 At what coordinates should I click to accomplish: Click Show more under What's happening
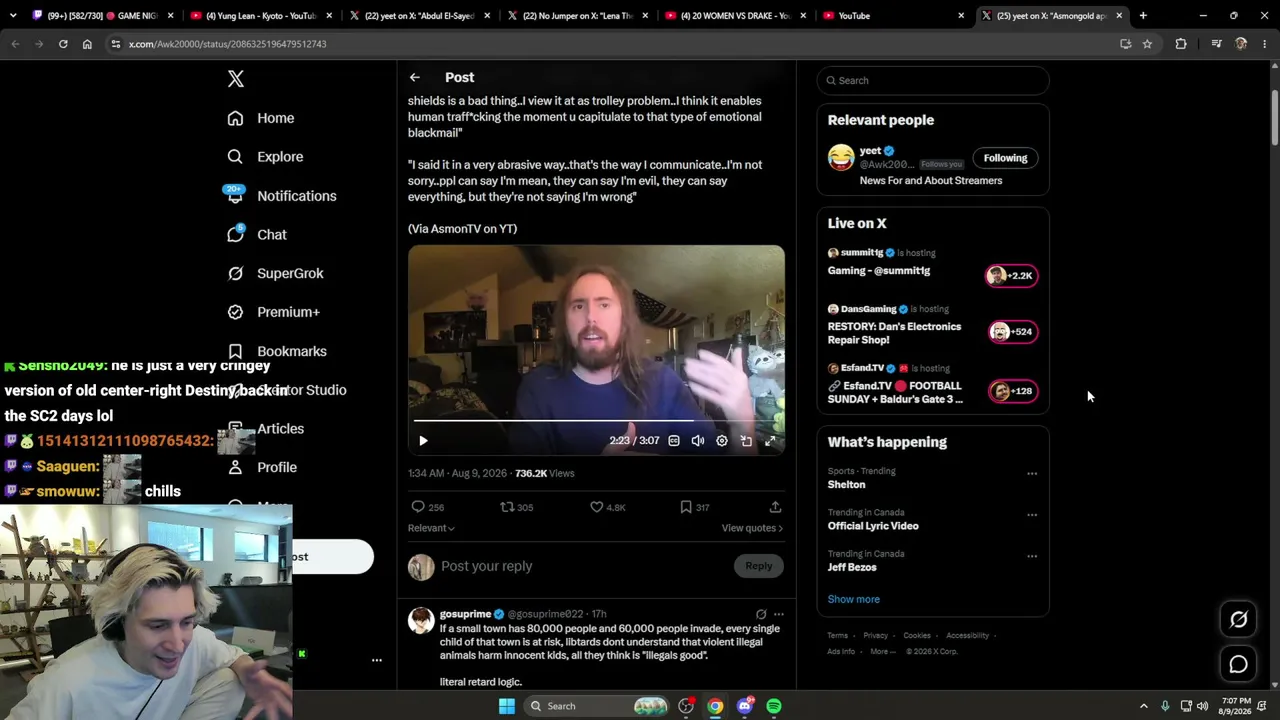point(854,599)
